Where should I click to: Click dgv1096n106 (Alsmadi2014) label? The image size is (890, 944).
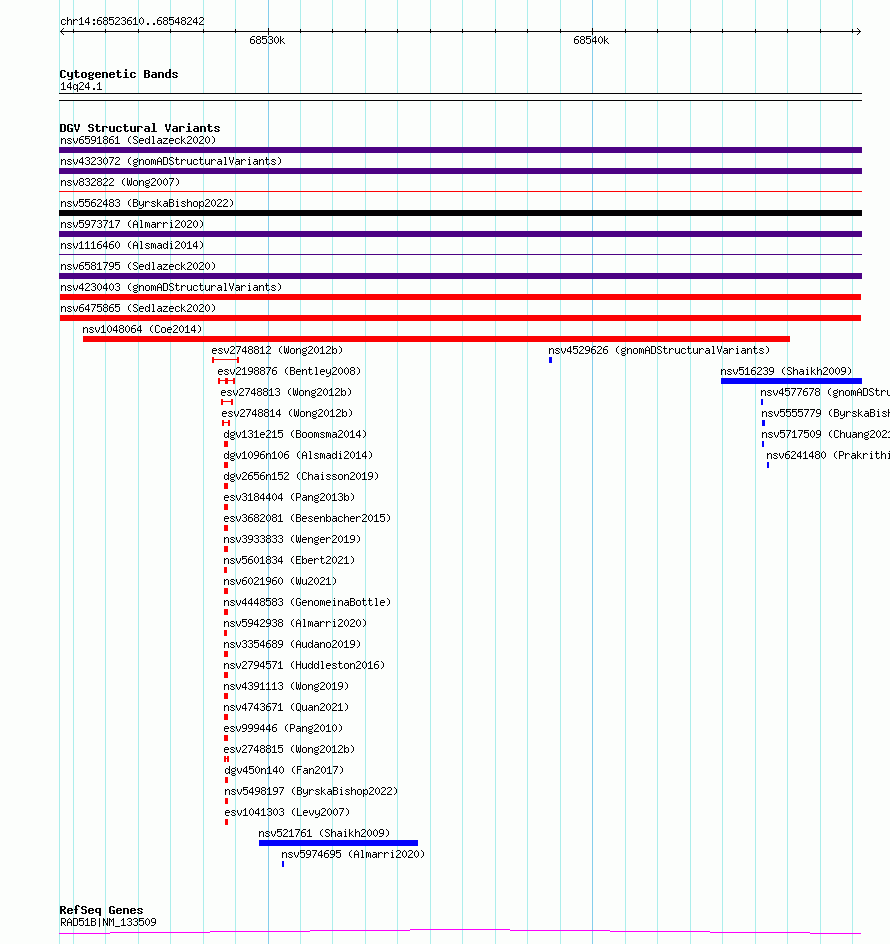click(298, 456)
